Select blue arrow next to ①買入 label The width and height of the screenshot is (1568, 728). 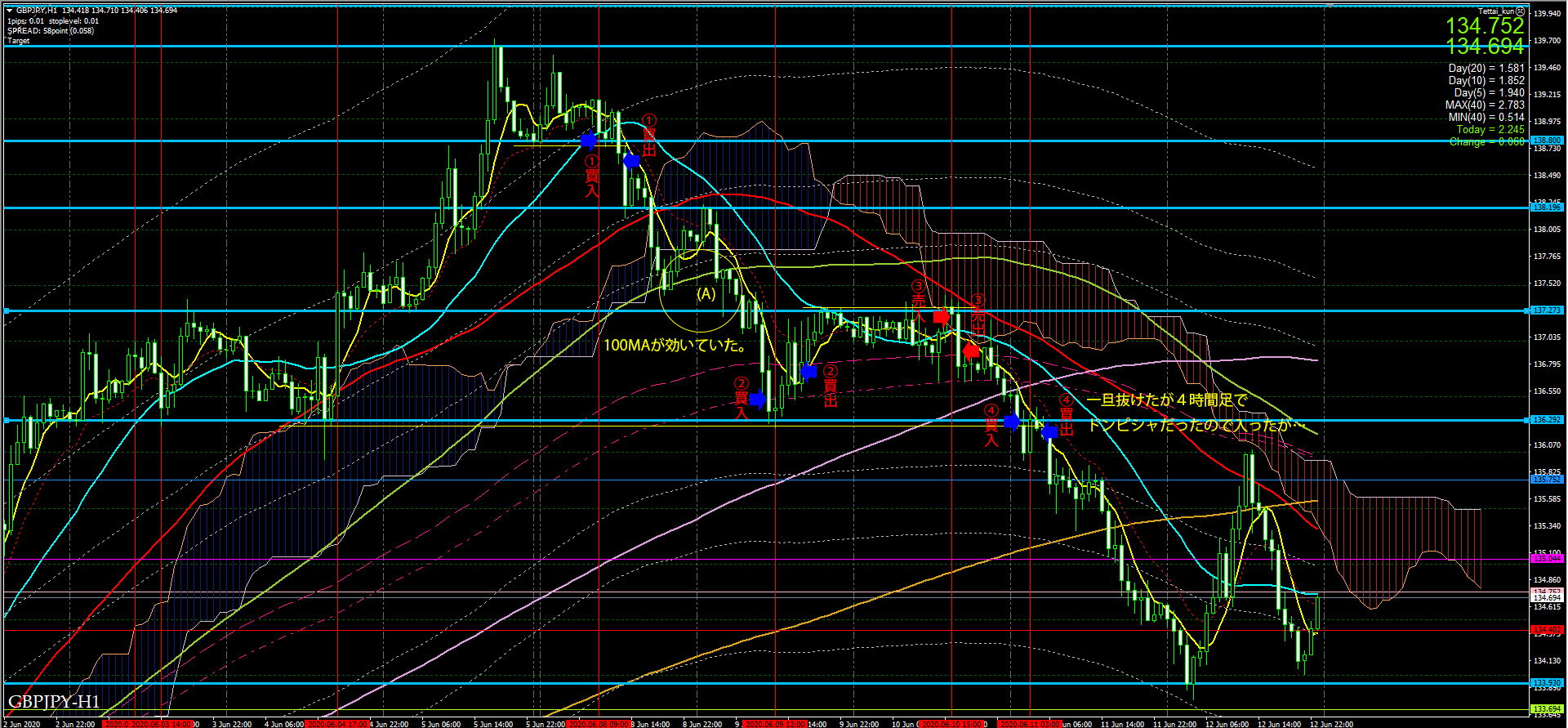589,141
